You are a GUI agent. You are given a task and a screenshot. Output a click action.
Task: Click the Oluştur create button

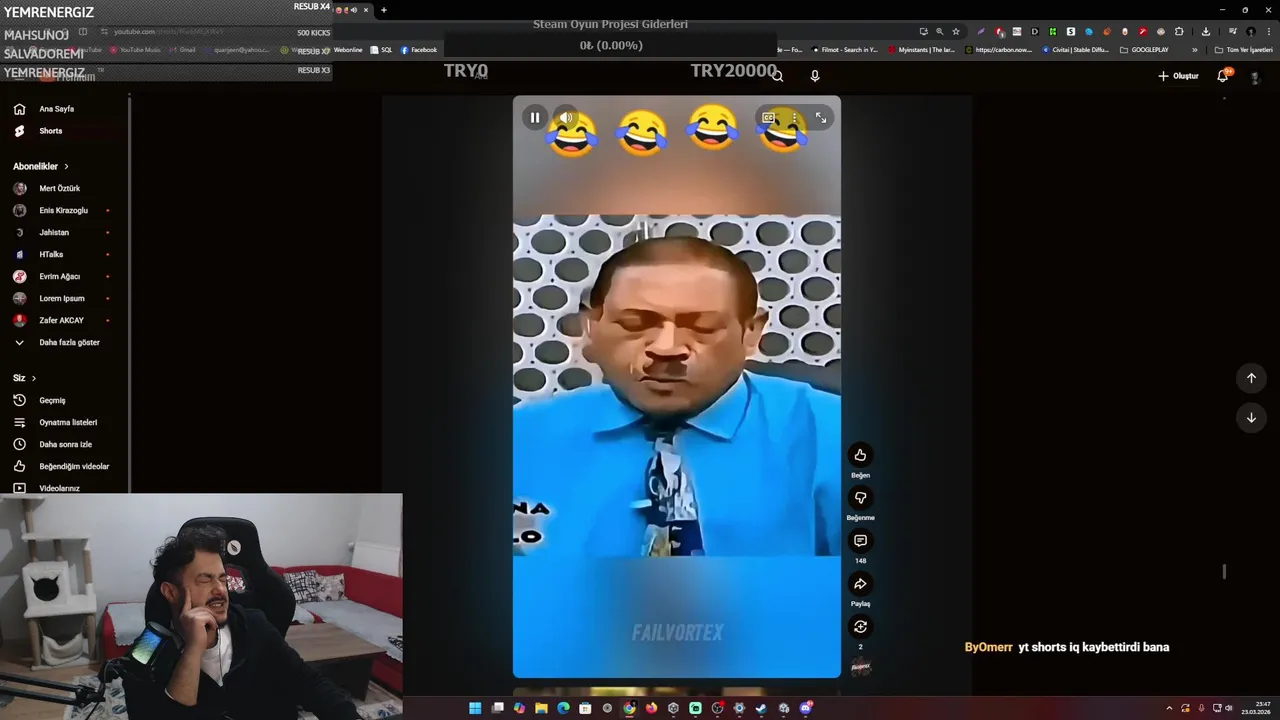[x=1178, y=76]
